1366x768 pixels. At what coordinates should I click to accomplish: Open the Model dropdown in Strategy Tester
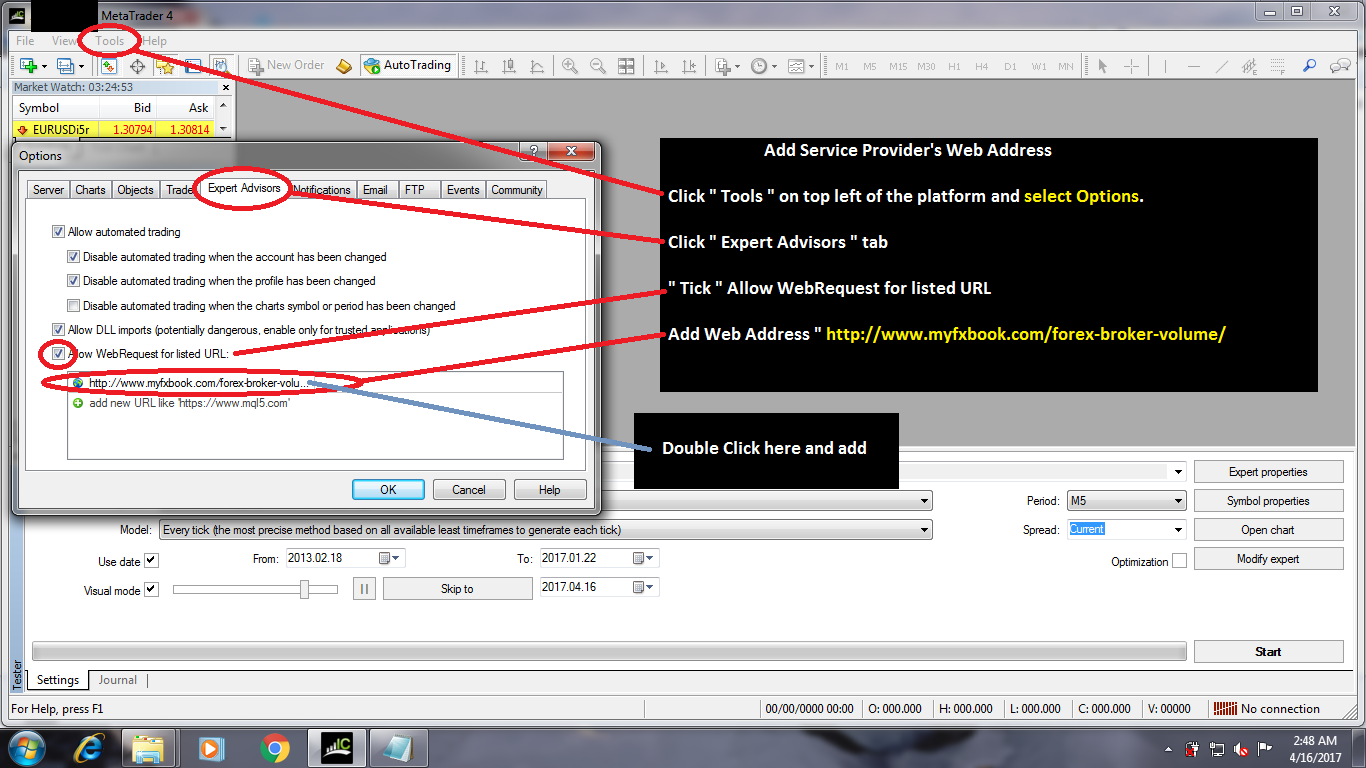tap(546, 530)
